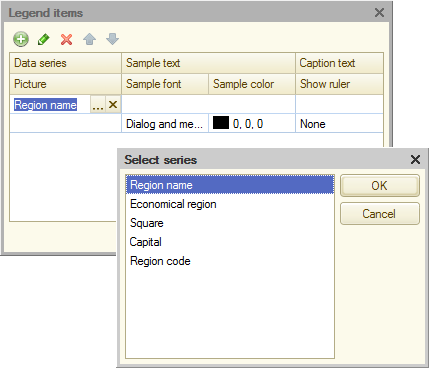The height and width of the screenshot is (368, 429).
Task: Click the '0, 0, 0' color value
Action: (248, 124)
